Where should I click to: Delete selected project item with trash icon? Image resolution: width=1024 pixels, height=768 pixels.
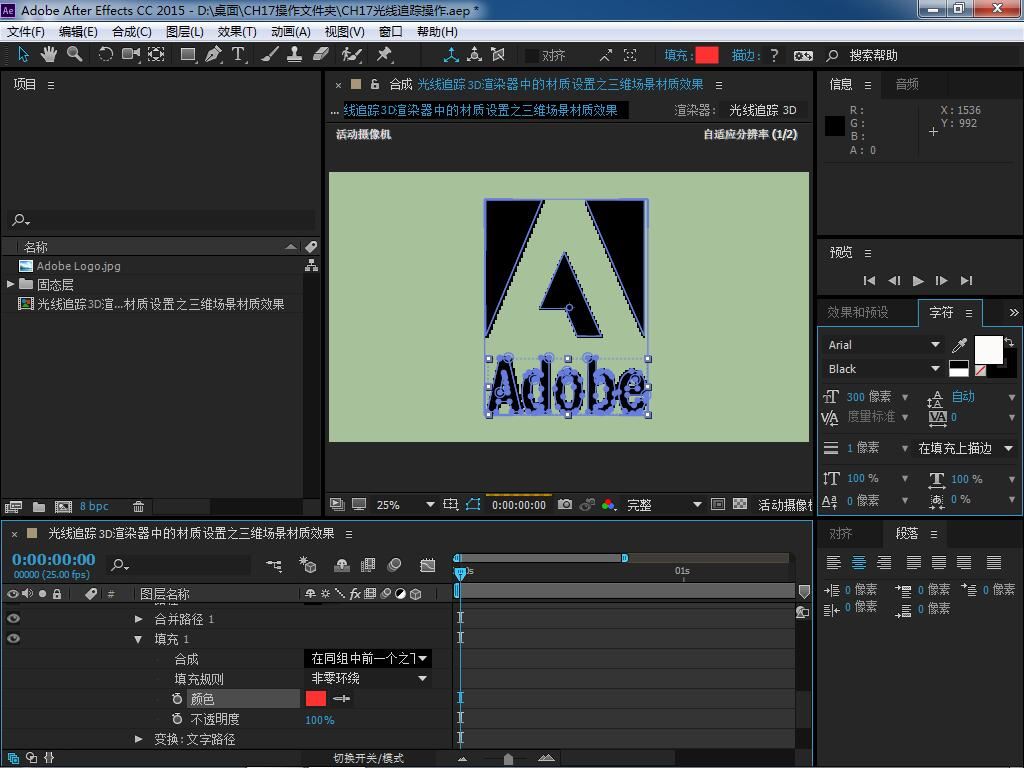[138, 507]
